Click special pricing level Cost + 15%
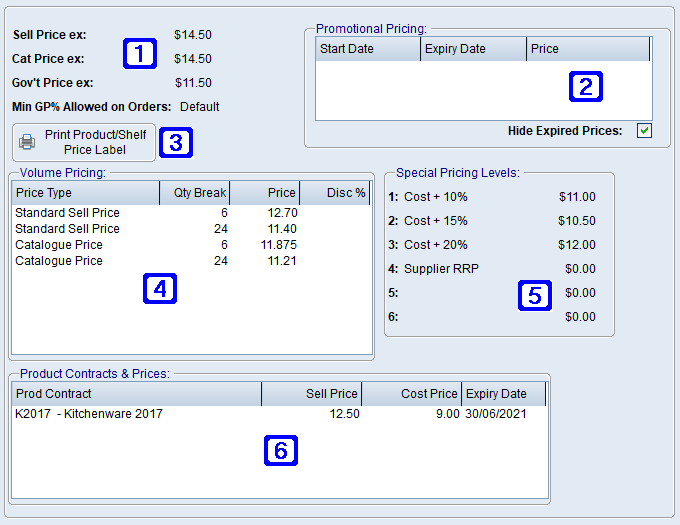The width and height of the screenshot is (680, 525). (436, 221)
